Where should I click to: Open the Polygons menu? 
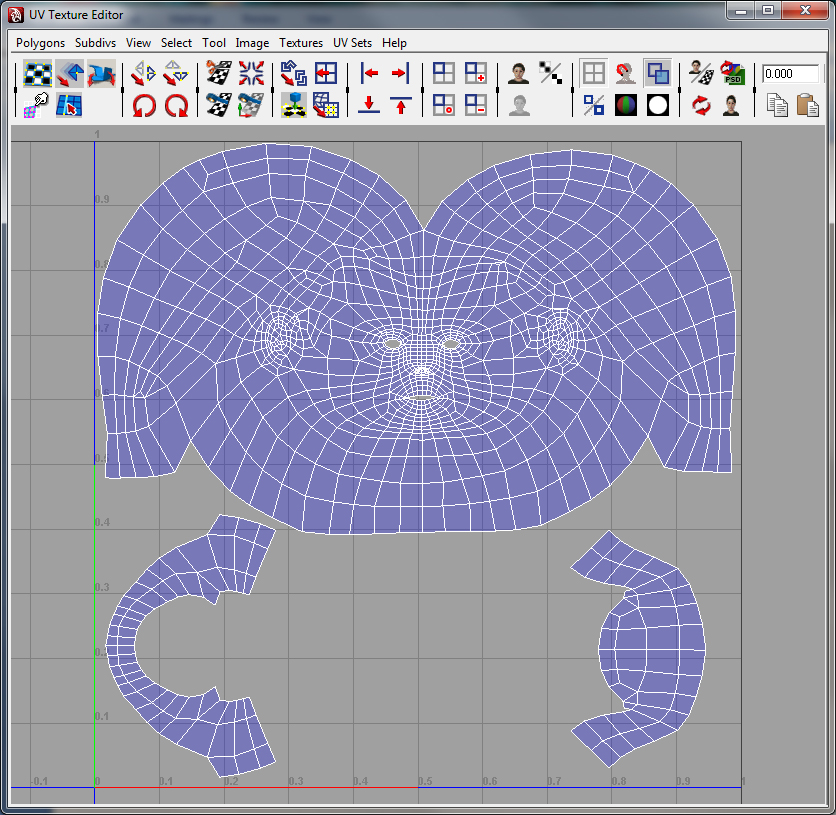[39, 43]
